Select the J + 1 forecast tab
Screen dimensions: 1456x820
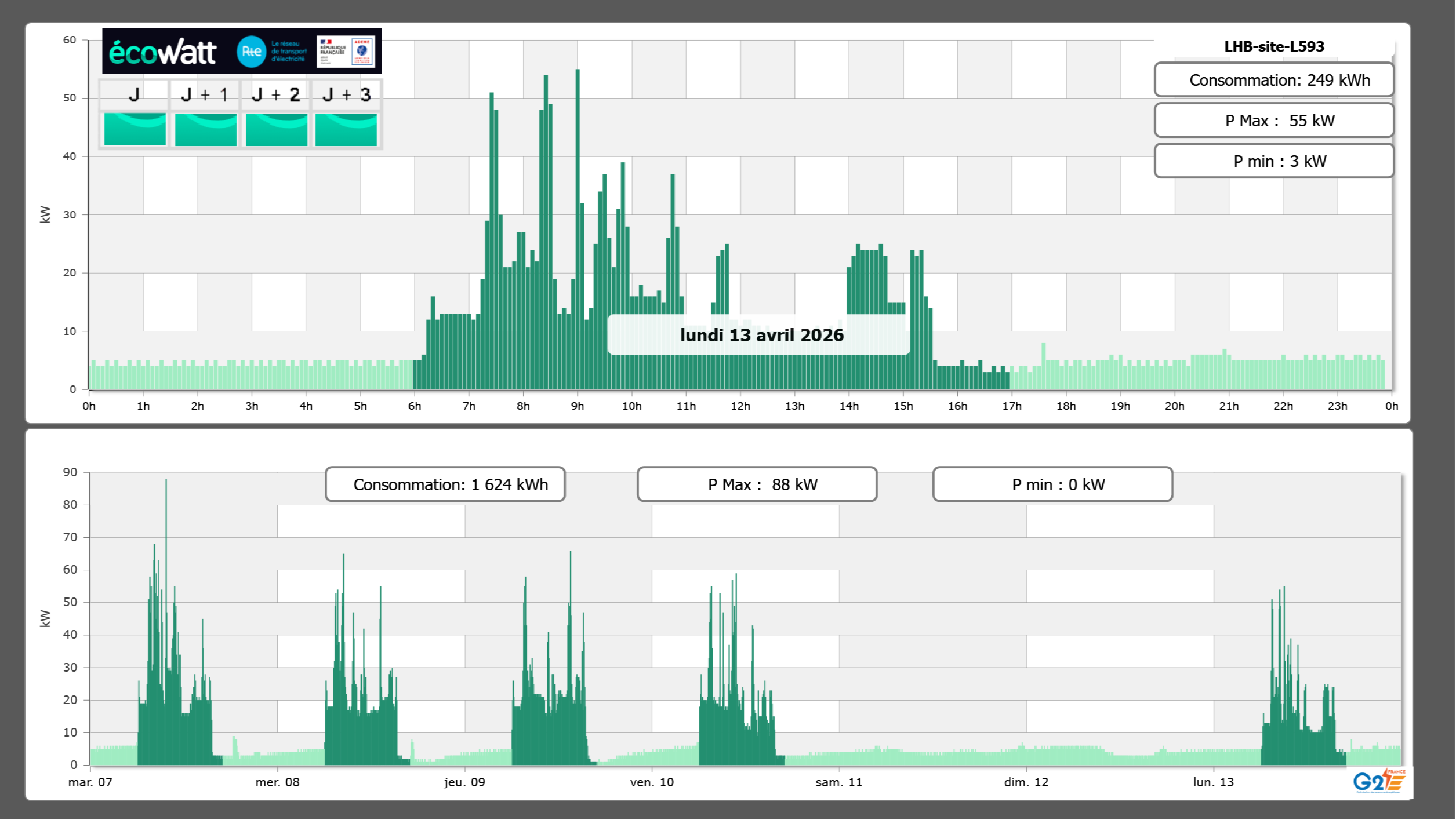click(x=205, y=94)
